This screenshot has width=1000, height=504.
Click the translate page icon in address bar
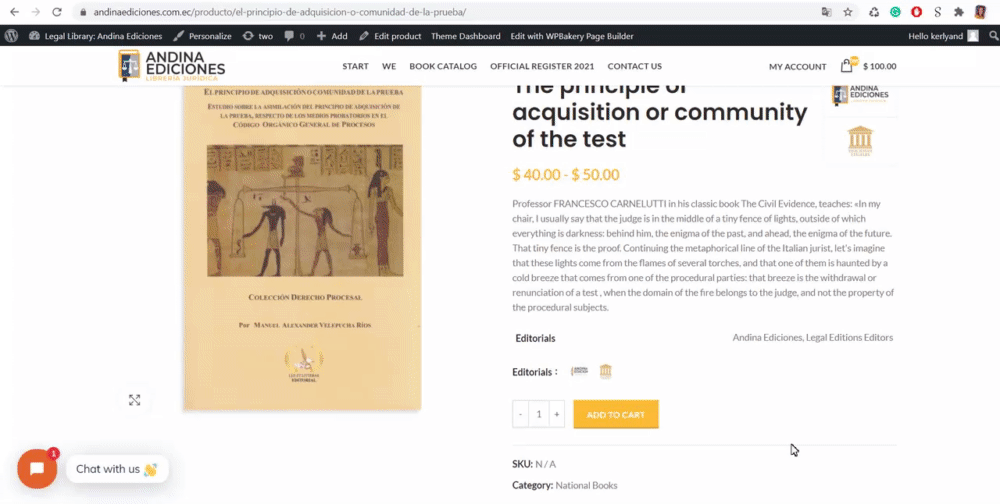tap(827, 12)
